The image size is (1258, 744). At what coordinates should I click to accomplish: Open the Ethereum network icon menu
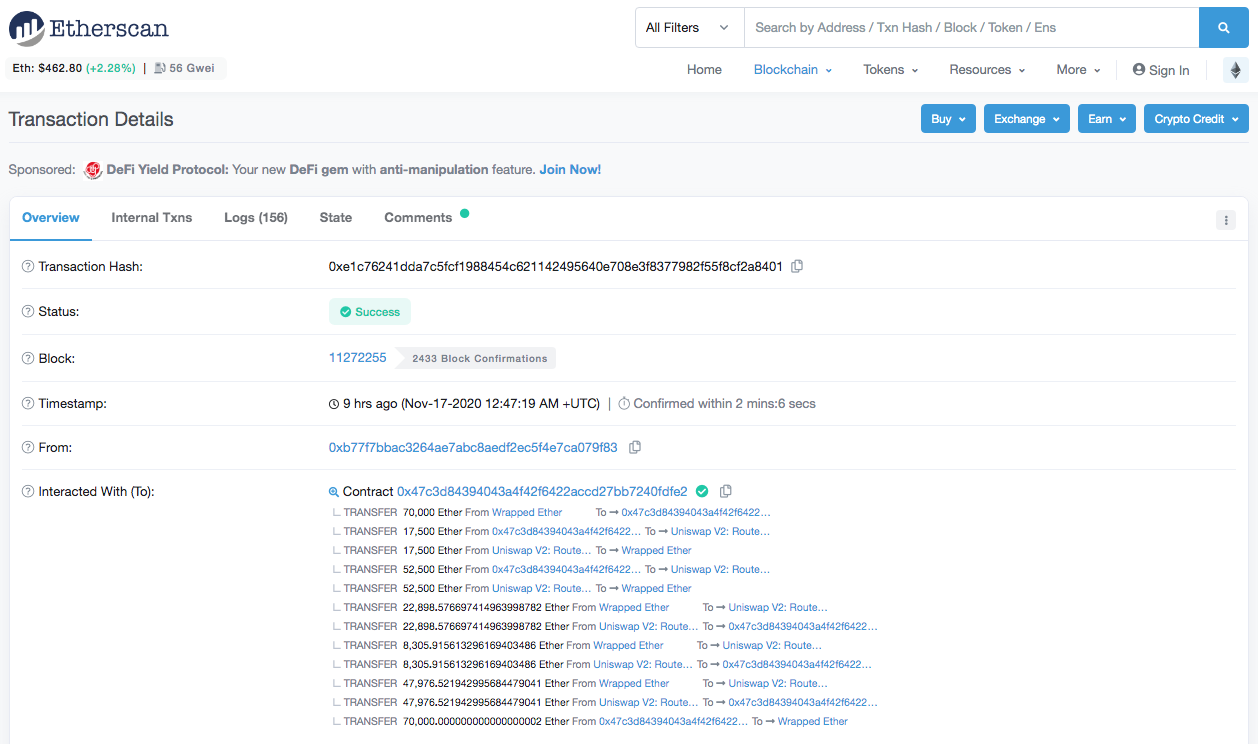tap(1236, 70)
